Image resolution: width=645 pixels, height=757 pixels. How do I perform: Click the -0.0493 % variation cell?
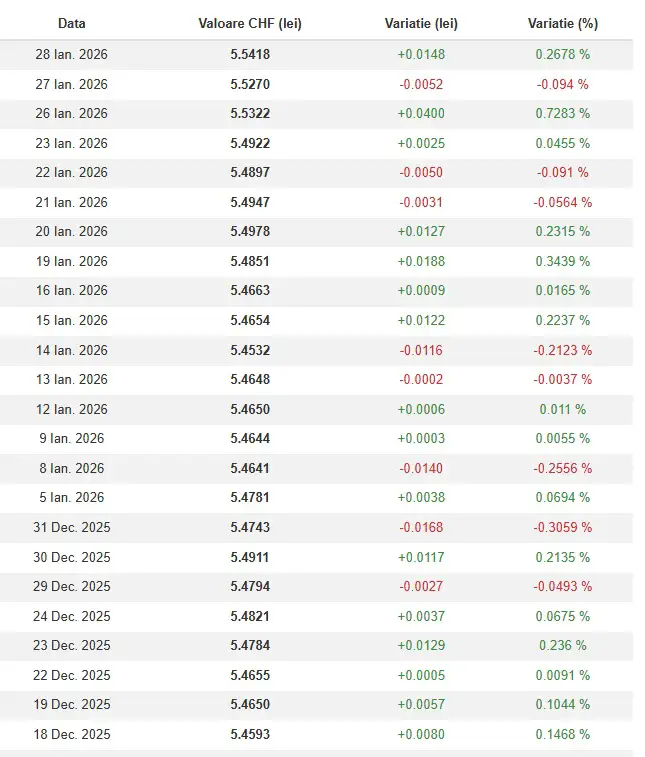[562, 586]
